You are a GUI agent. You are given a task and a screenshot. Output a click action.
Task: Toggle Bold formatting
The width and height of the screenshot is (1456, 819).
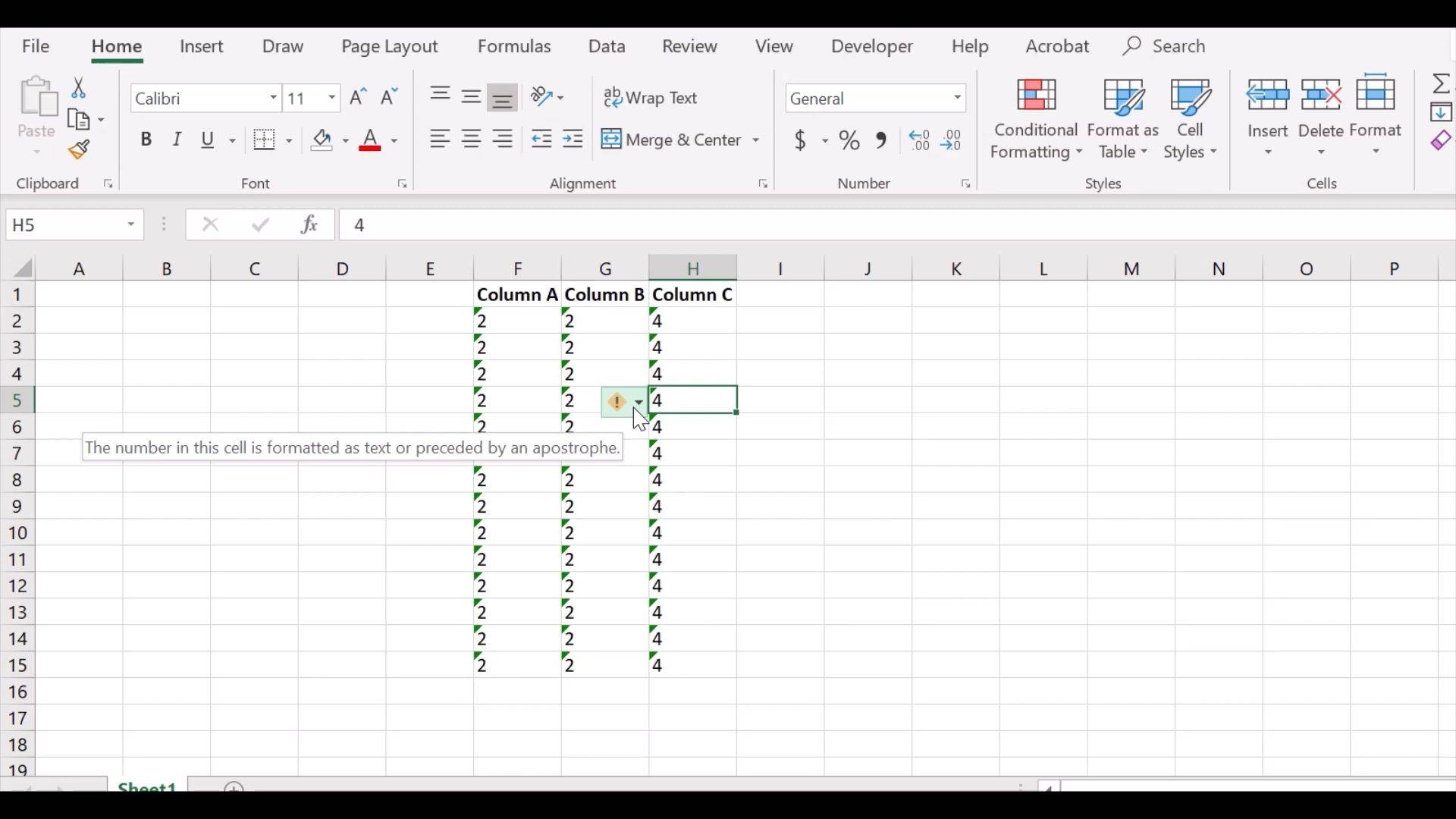pos(146,140)
